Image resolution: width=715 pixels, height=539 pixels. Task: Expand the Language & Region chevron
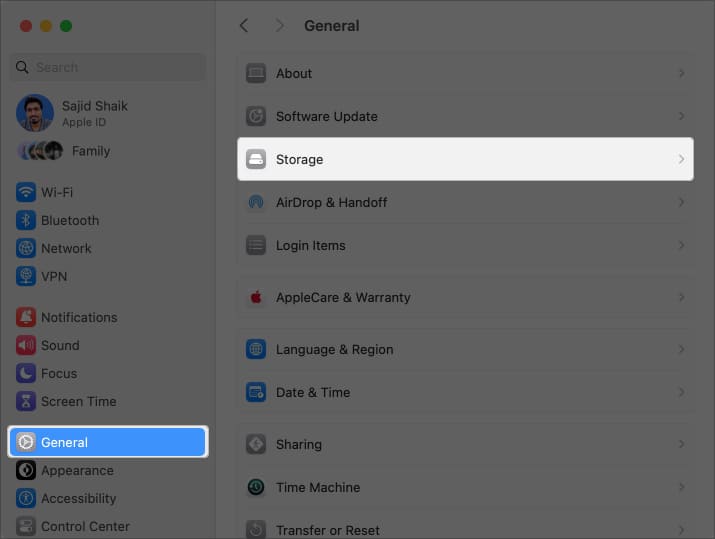click(681, 349)
